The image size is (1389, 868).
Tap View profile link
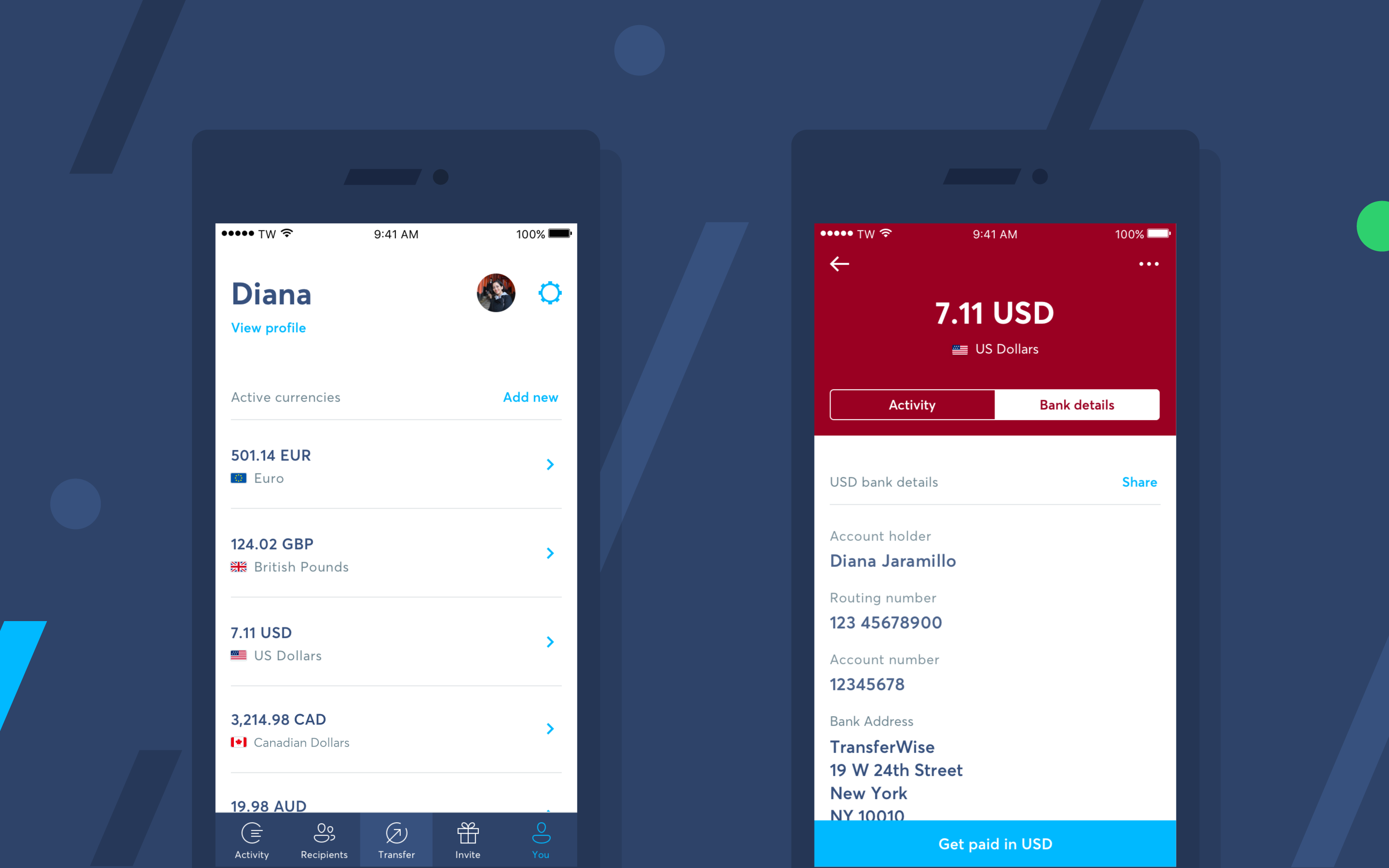tap(267, 326)
